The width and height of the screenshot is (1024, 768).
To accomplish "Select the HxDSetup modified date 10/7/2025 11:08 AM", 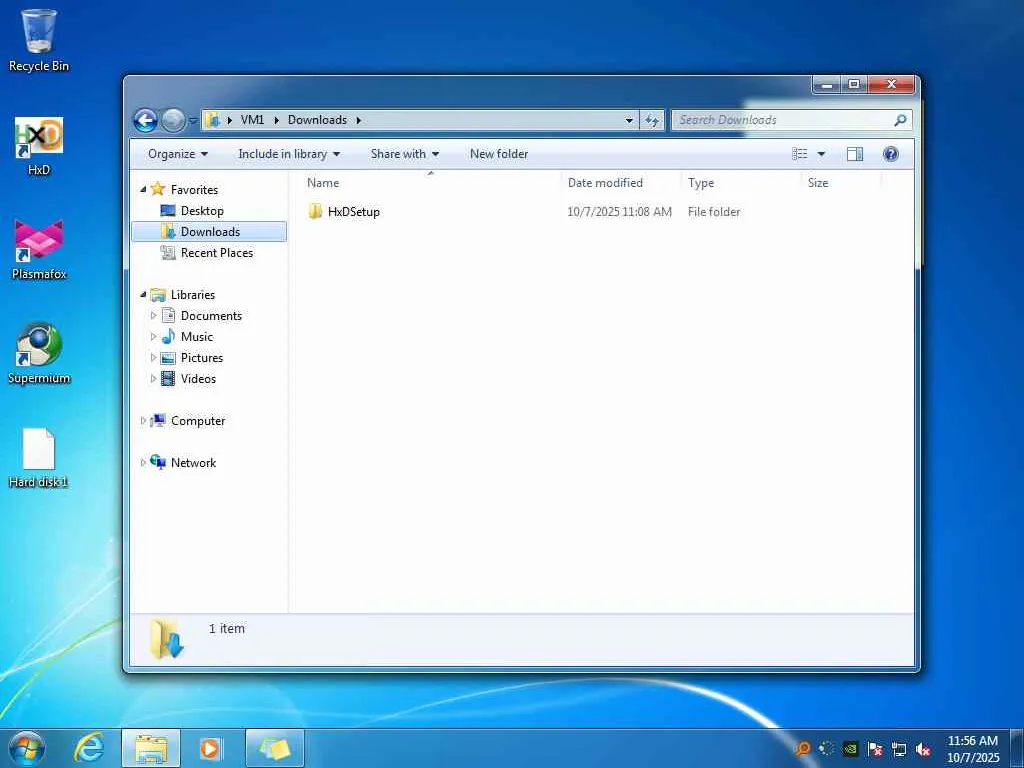I will 619,212.
